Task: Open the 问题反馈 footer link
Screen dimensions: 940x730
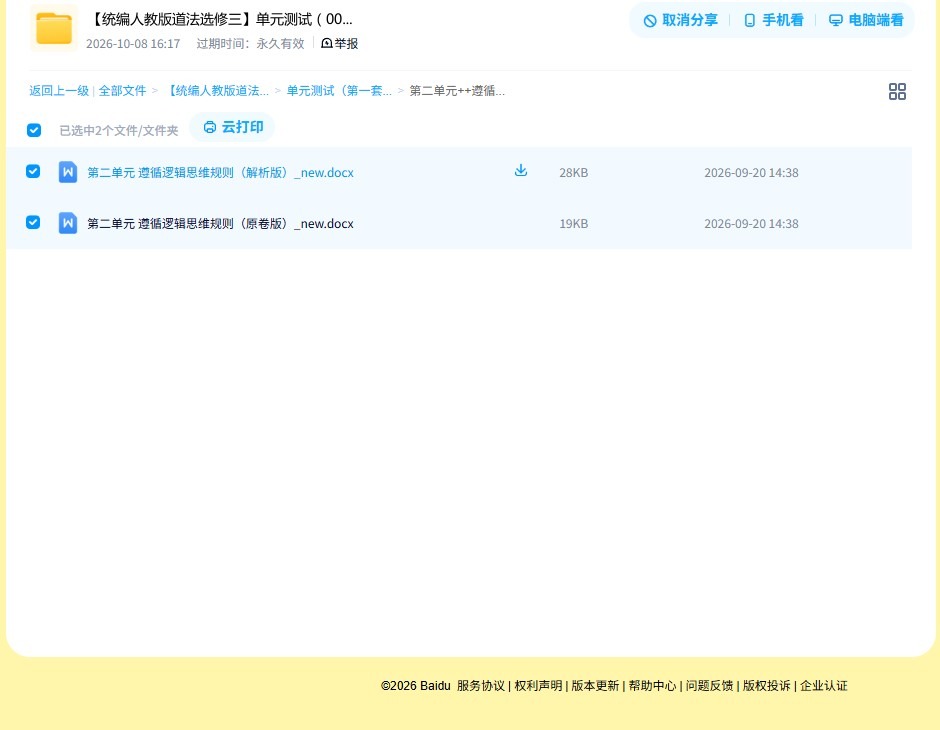Action: click(x=710, y=686)
